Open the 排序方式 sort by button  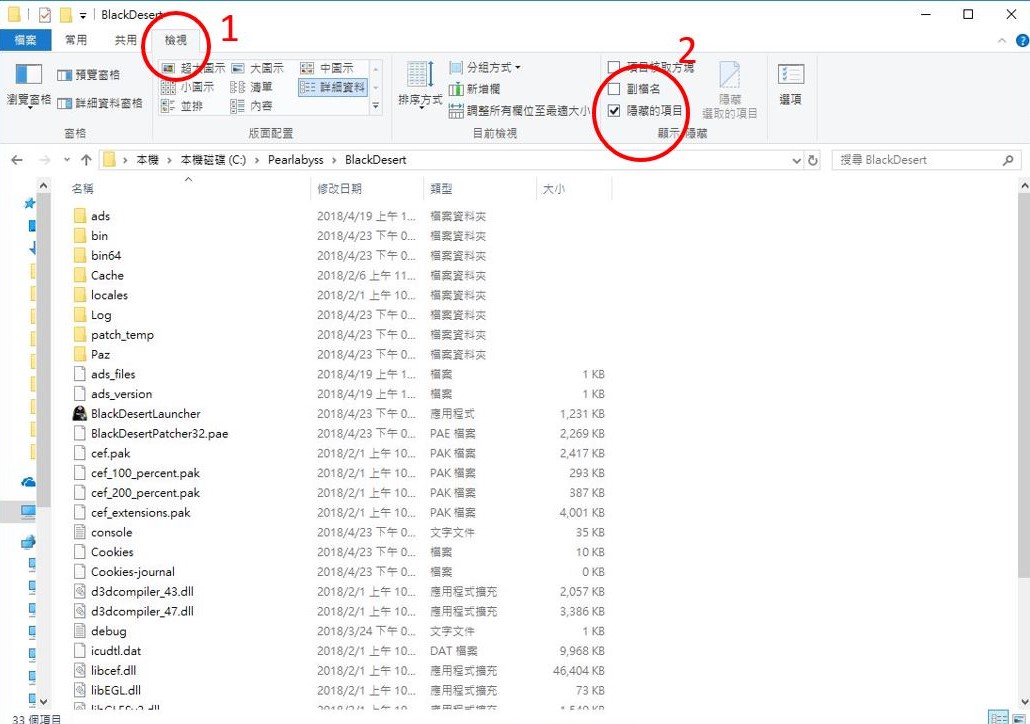pyautogui.click(x=420, y=84)
